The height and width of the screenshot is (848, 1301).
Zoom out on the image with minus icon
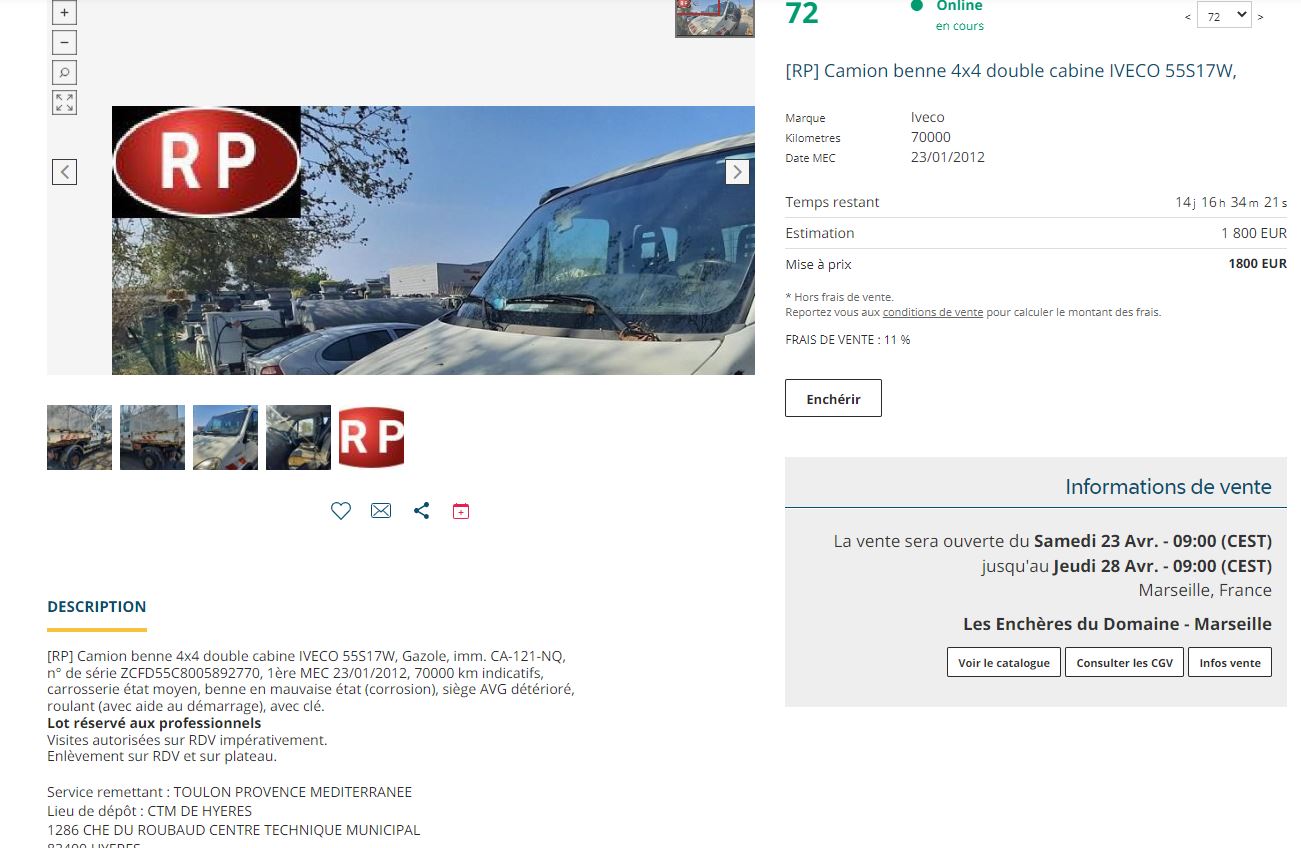click(64, 43)
